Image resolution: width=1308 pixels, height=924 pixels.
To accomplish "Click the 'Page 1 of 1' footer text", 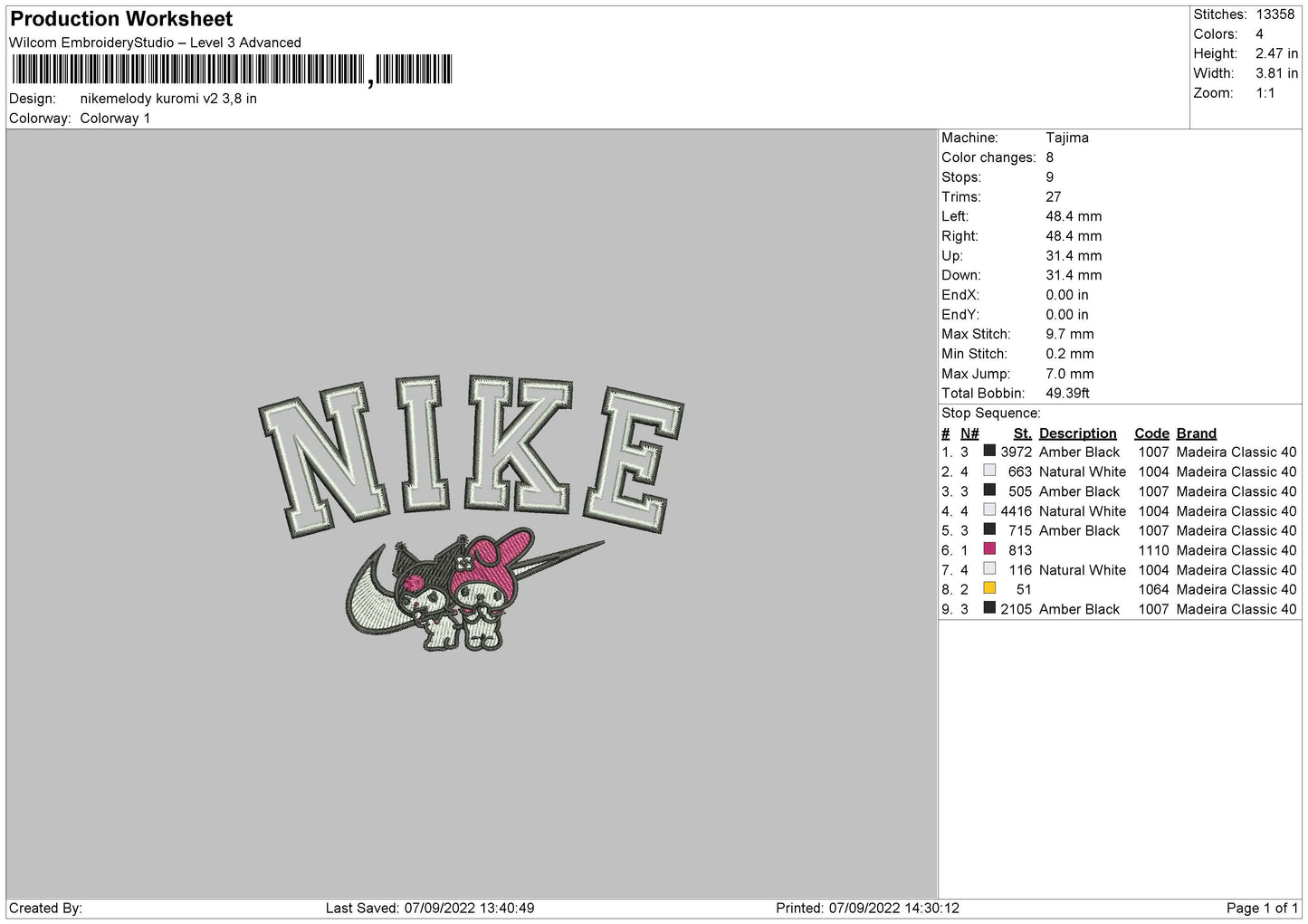I will pos(1262,908).
